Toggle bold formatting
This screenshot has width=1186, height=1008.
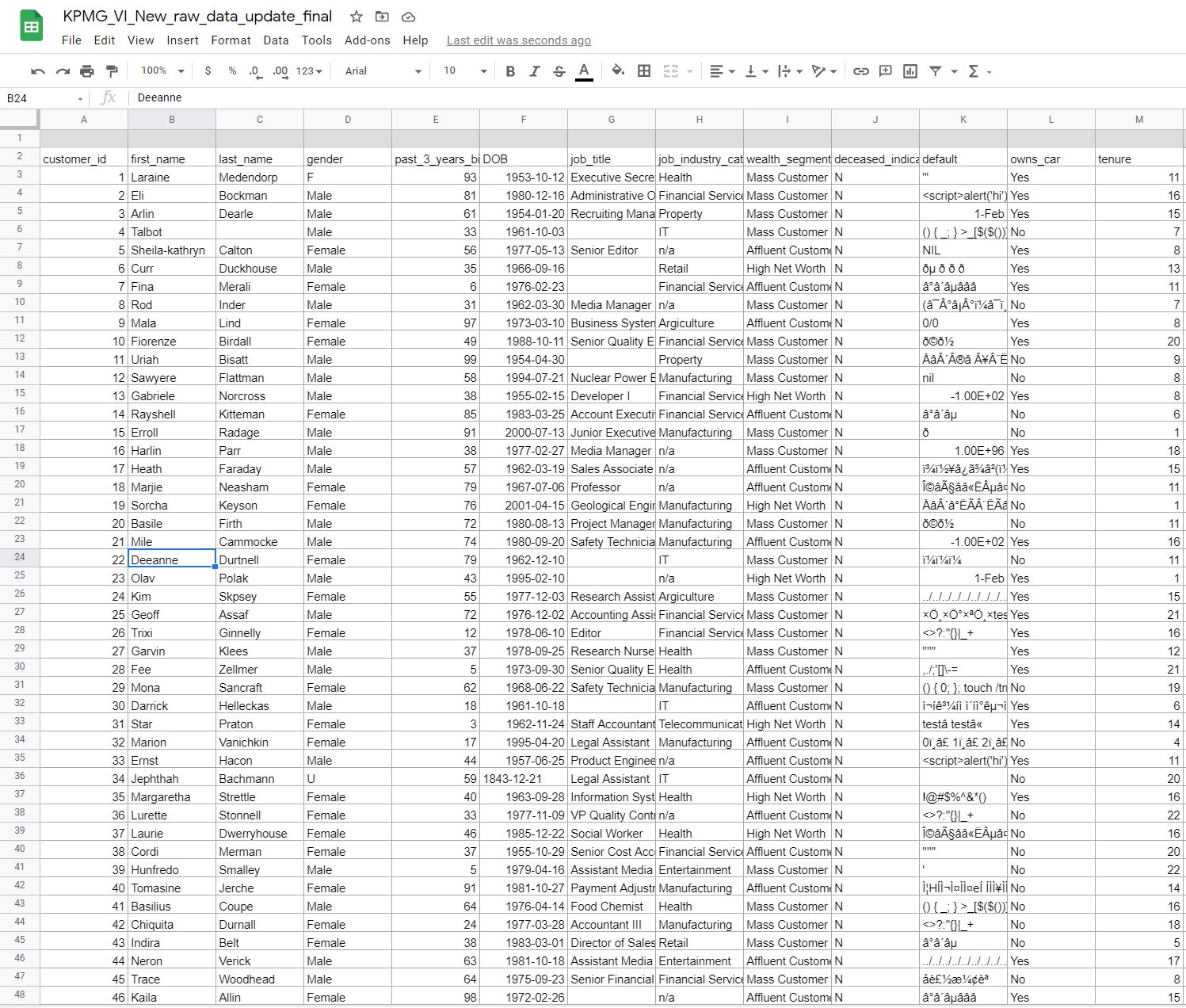click(510, 71)
